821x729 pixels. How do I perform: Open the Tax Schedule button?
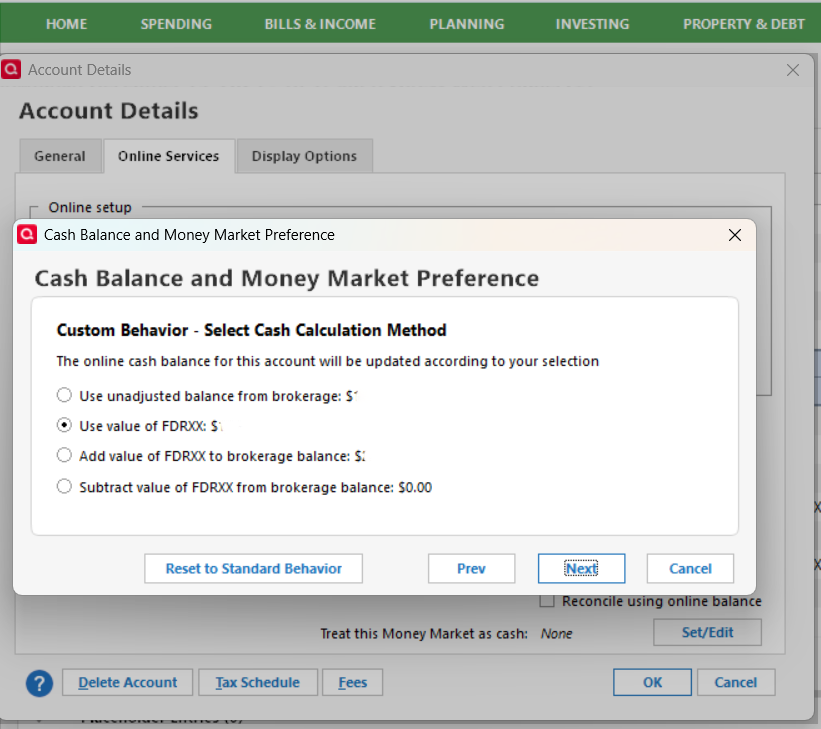tap(258, 682)
